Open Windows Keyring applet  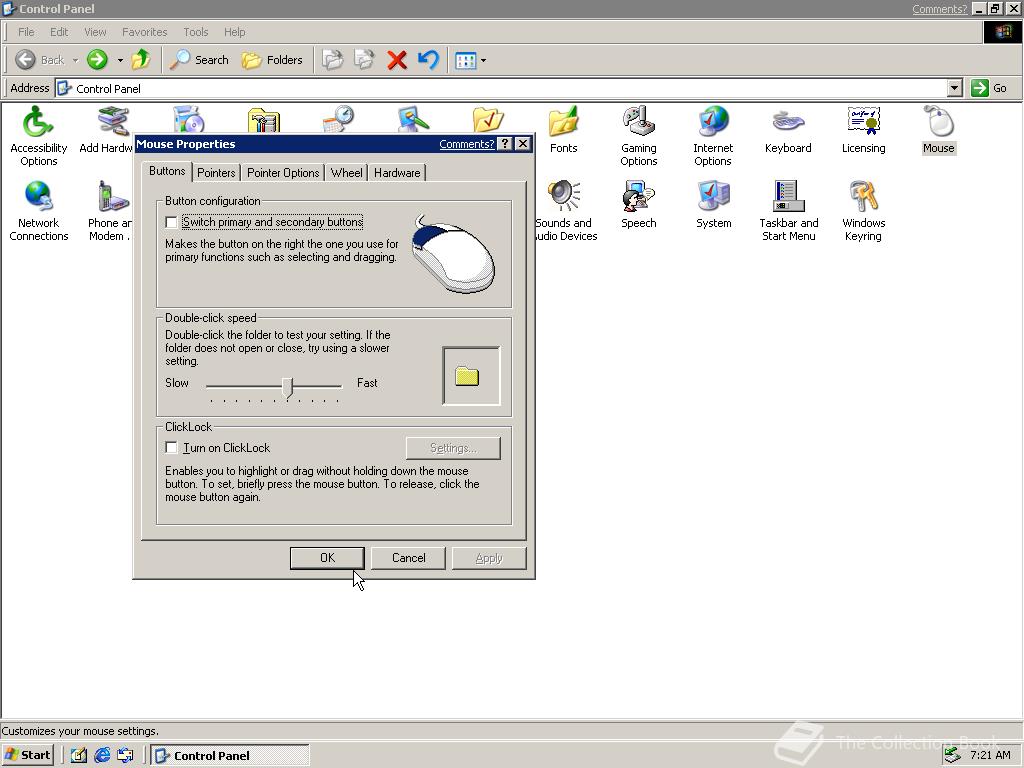tap(863, 211)
